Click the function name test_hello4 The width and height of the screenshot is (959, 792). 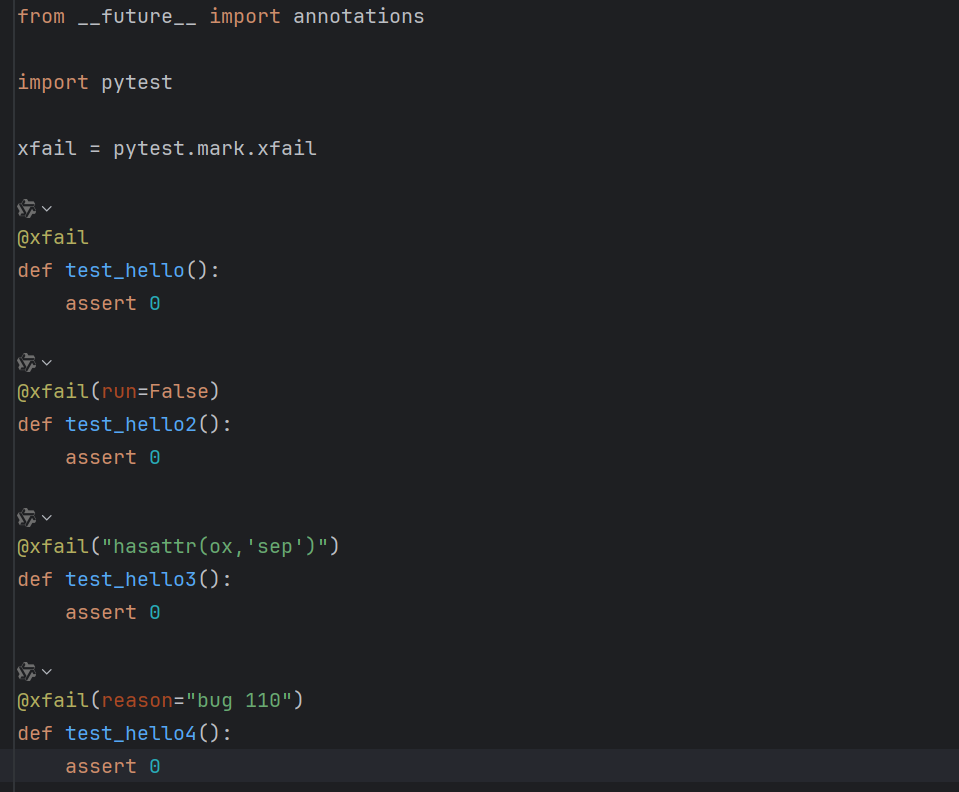coord(131,733)
